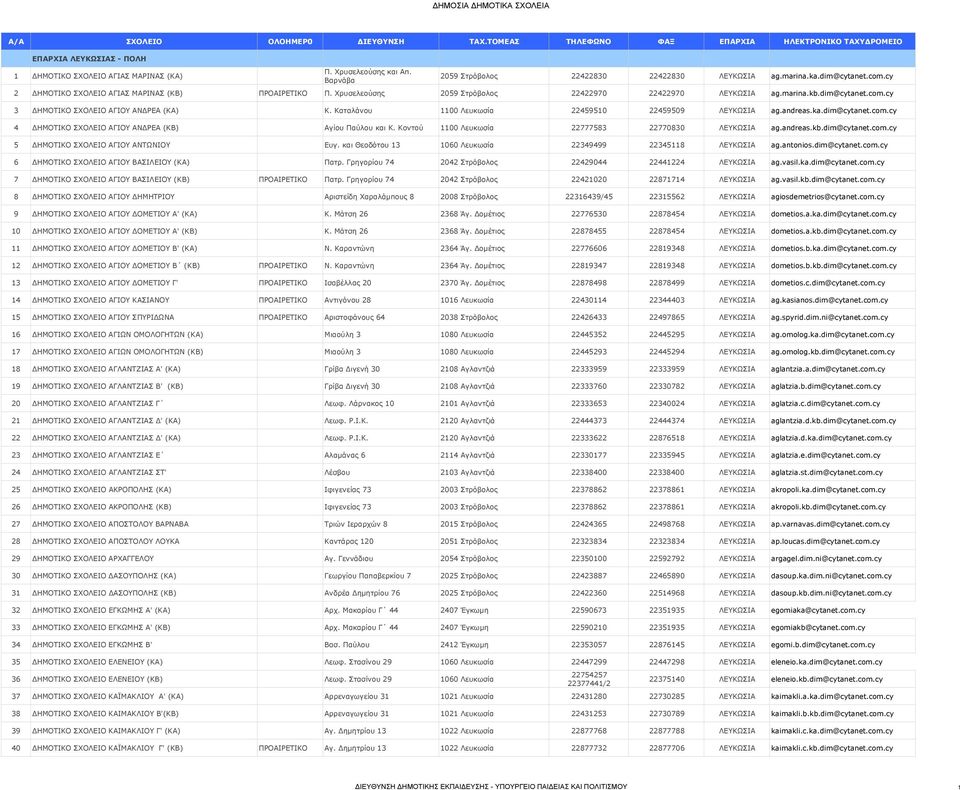Click address Αριστείδη Χαραλάμπους 8
Viewport: 960px width, 790px height.
tap(369, 197)
